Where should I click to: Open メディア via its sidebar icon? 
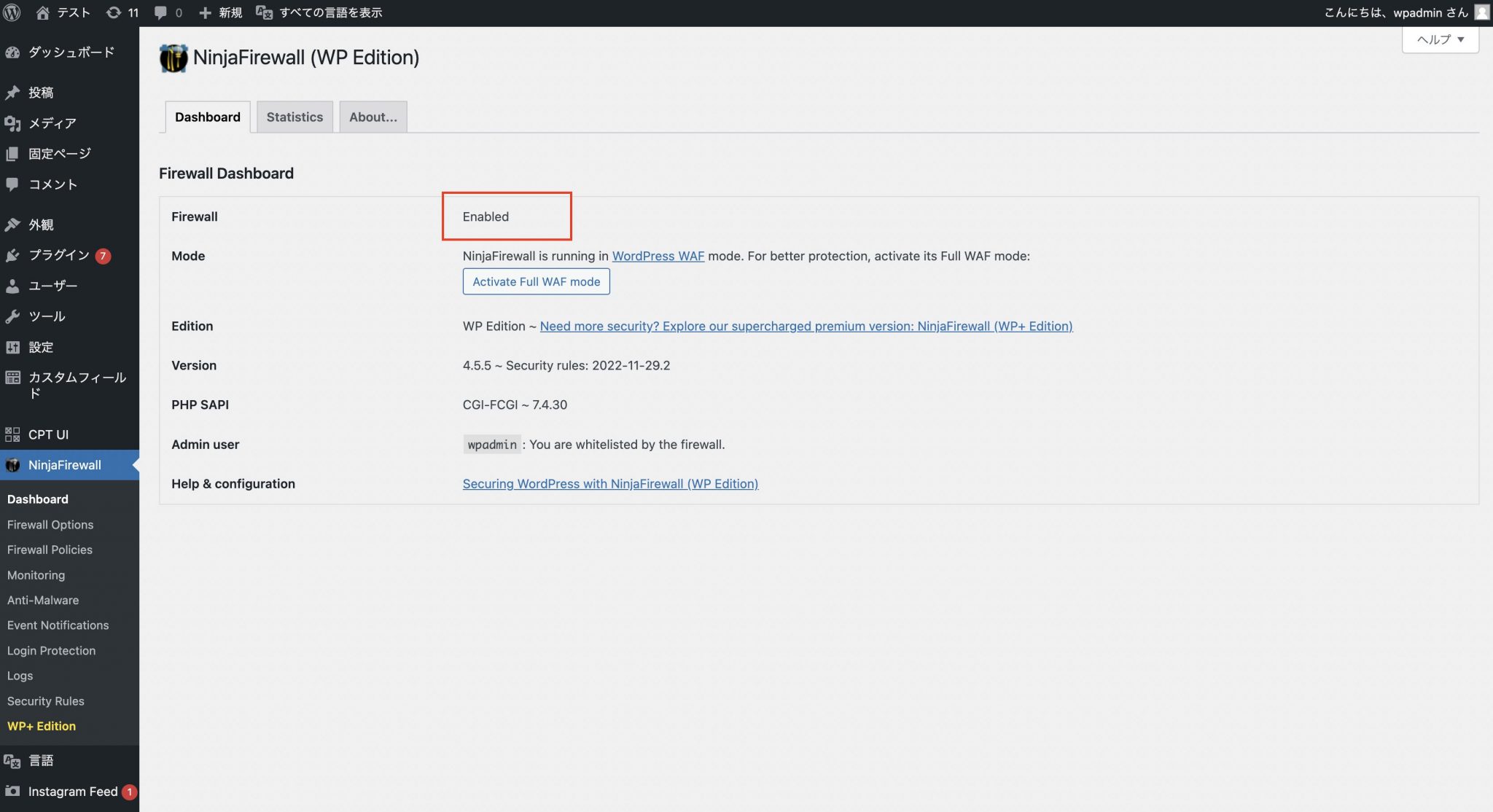pyautogui.click(x=13, y=122)
